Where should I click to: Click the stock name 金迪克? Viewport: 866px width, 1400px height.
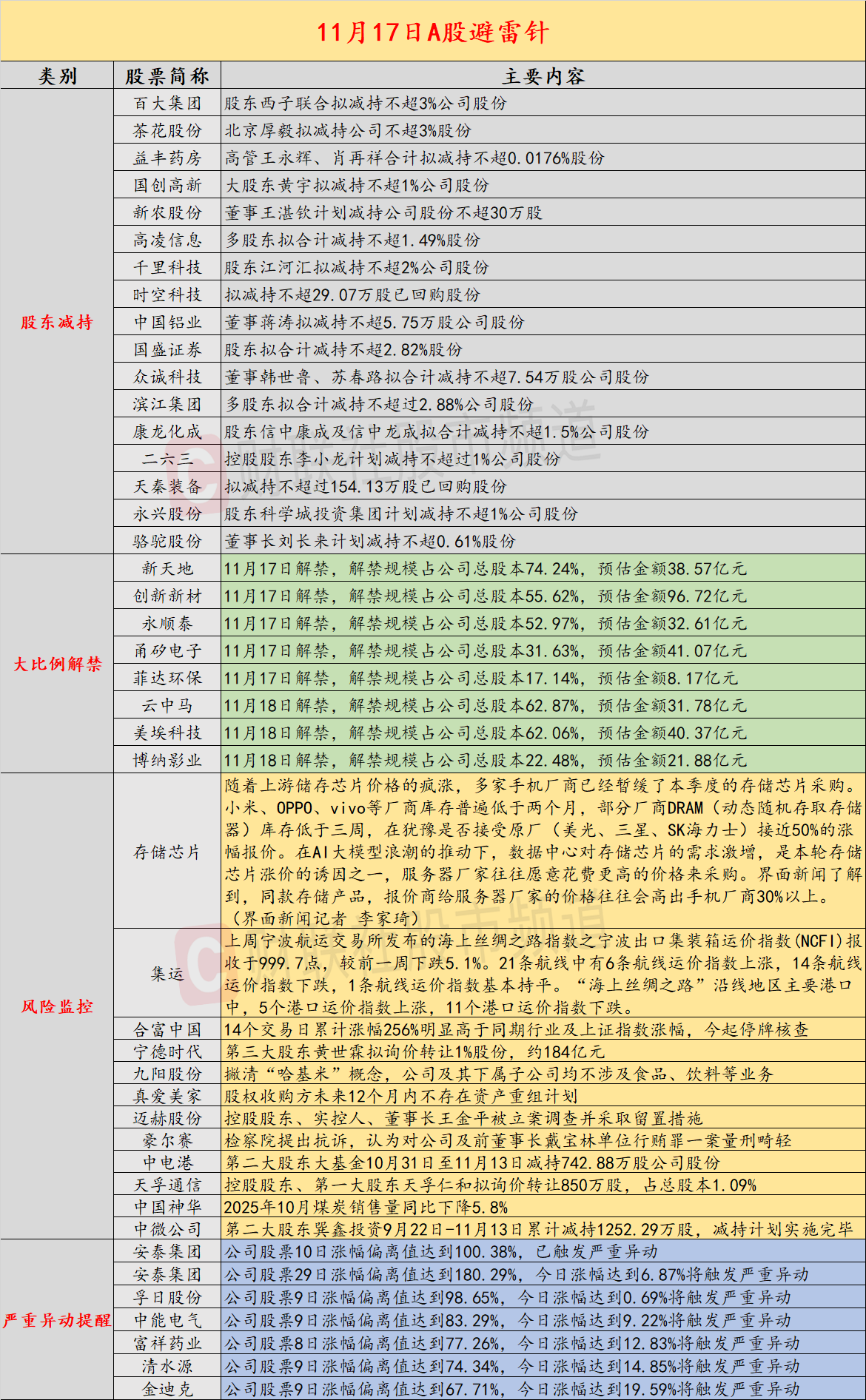[x=167, y=1390]
